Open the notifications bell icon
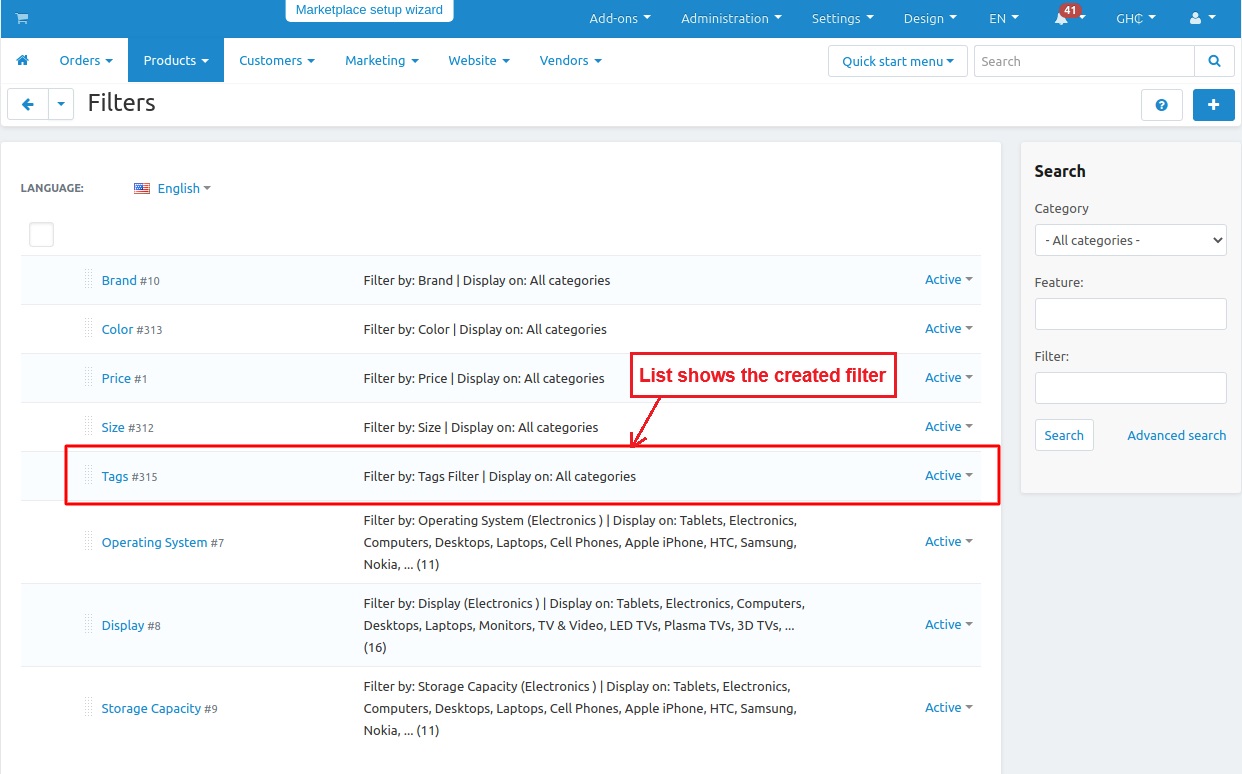The image size is (1242, 774). coord(1061,19)
